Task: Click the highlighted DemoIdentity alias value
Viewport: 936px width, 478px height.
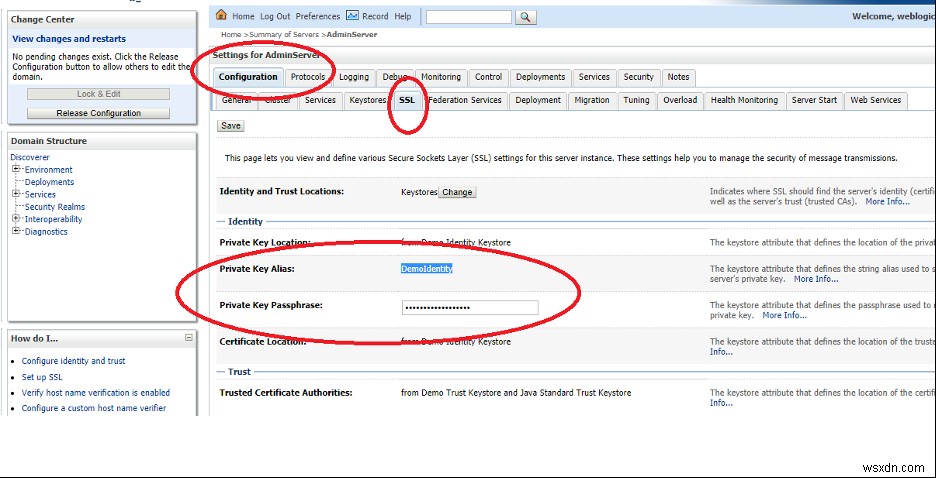Action: pos(426,269)
